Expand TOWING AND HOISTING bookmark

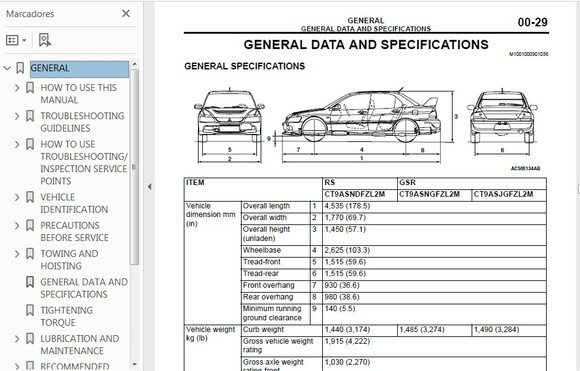coord(17,254)
